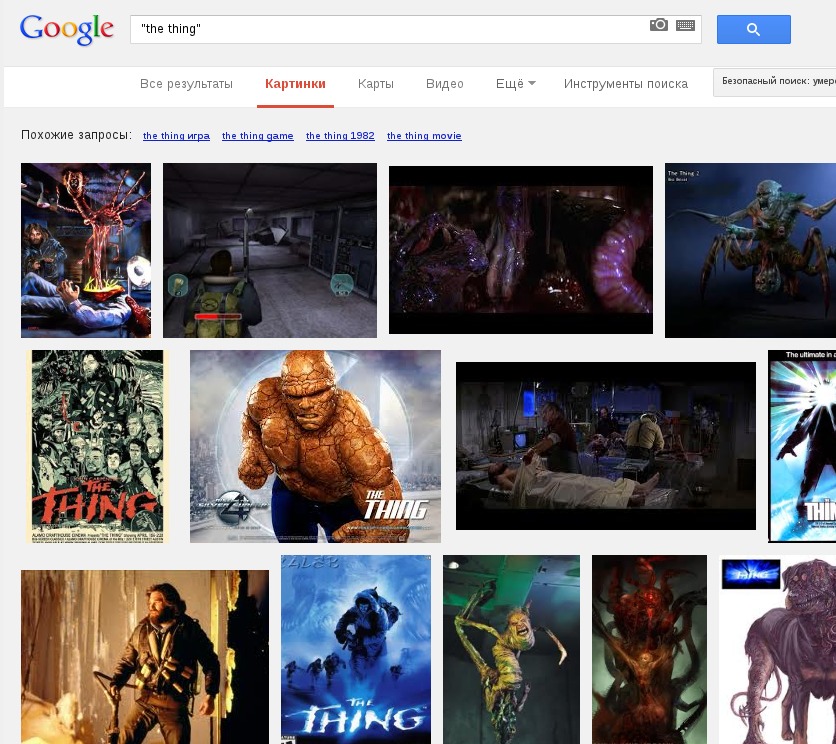Follow related query "the thing игра"
The height and width of the screenshot is (744, 836).
176,135
